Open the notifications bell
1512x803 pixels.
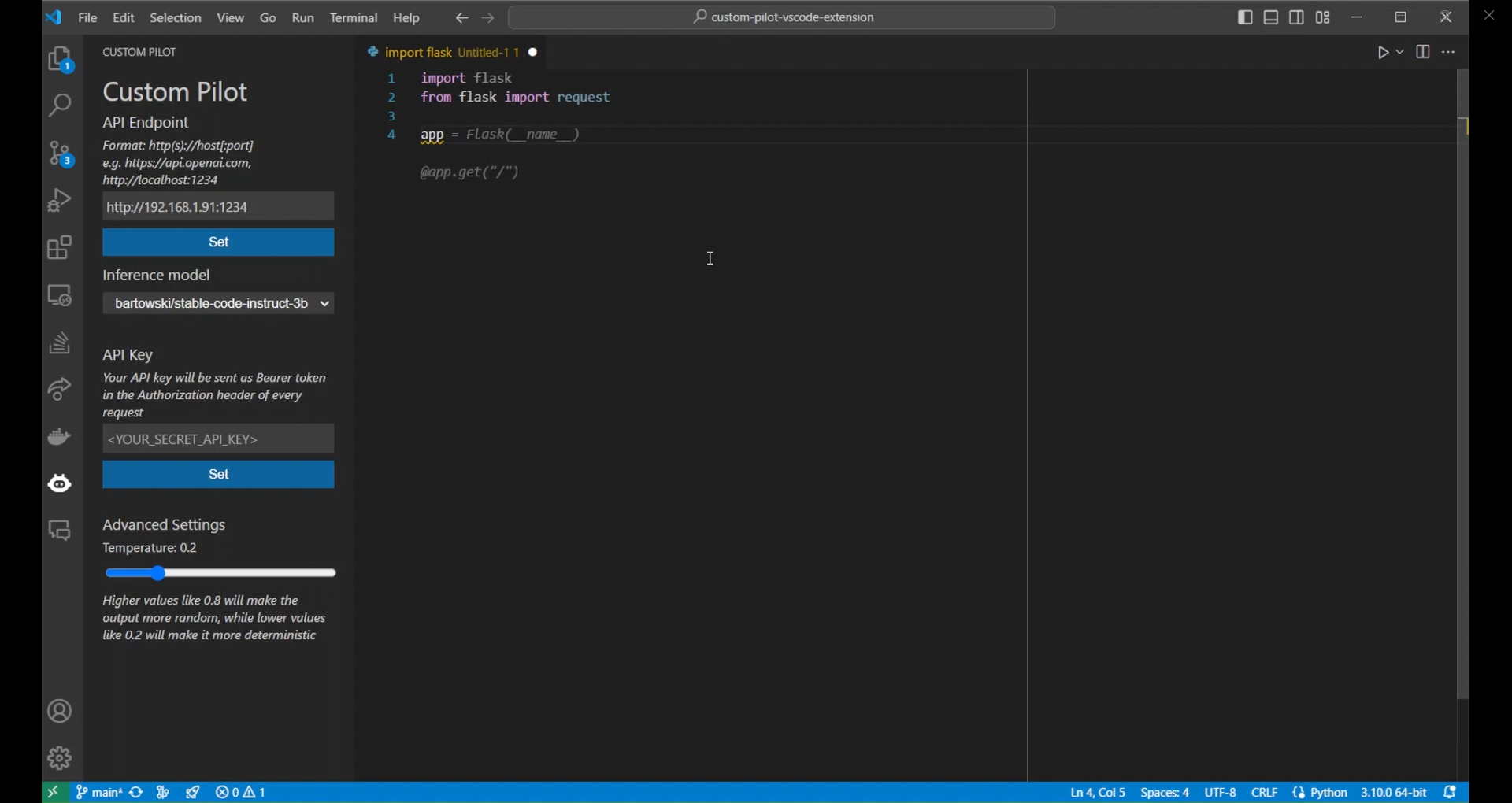point(1451,793)
